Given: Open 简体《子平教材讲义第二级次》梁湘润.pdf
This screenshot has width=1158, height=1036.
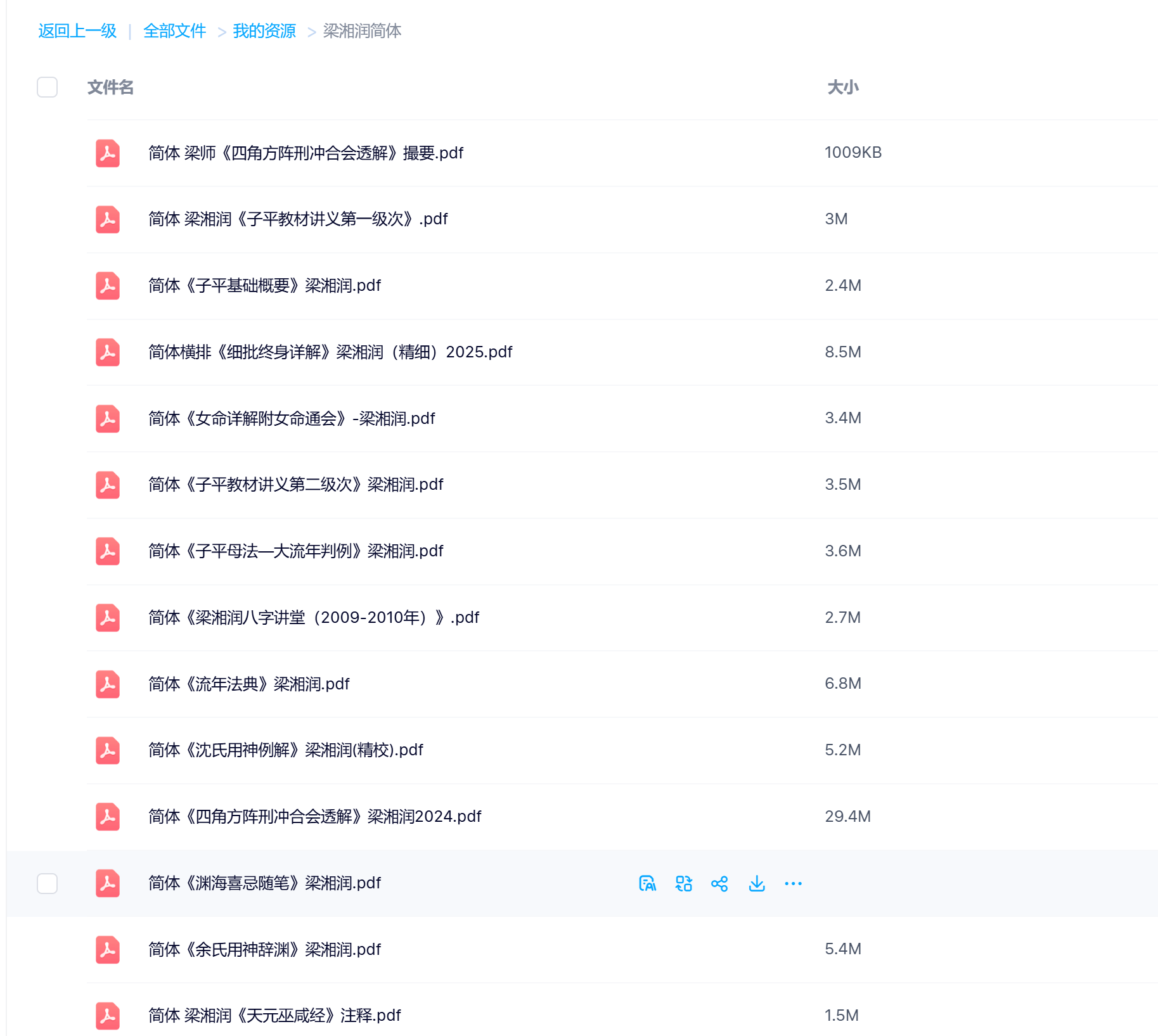Looking at the screenshot, I should pos(295,485).
